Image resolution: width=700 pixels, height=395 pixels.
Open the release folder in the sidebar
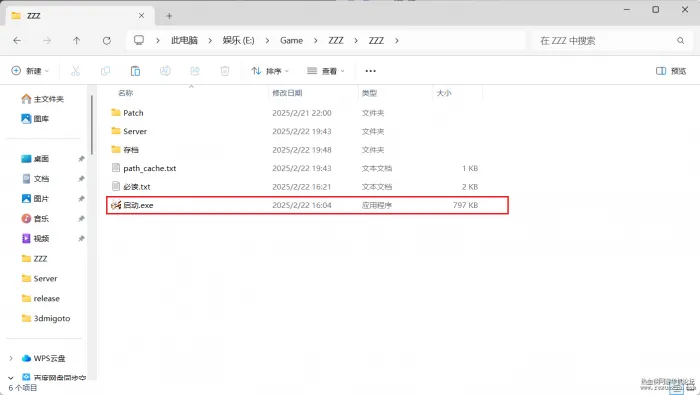tap(41, 299)
